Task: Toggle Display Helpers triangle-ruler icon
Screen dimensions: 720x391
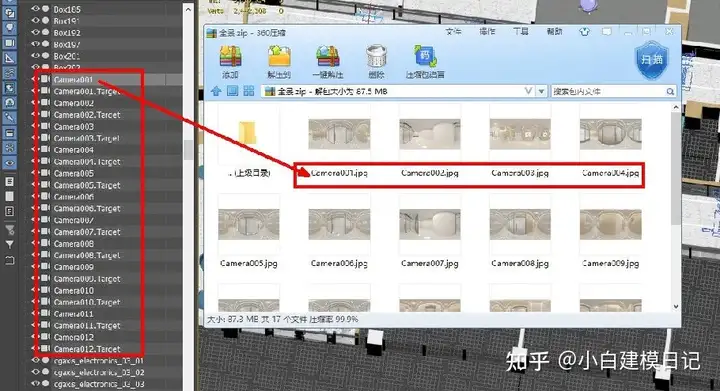Action: point(9,58)
